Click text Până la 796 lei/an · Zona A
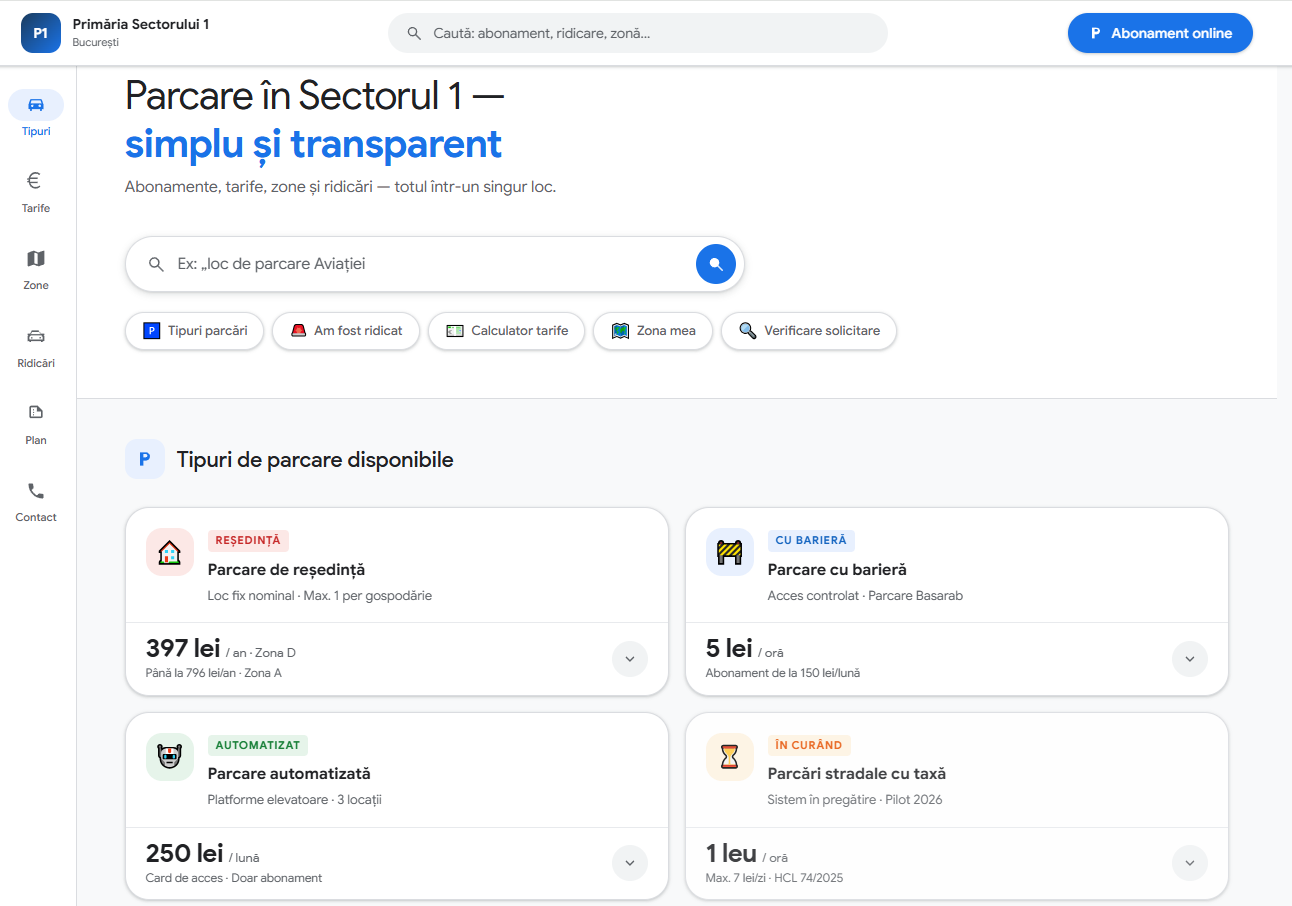This screenshot has height=906, width=1292. tap(214, 673)
